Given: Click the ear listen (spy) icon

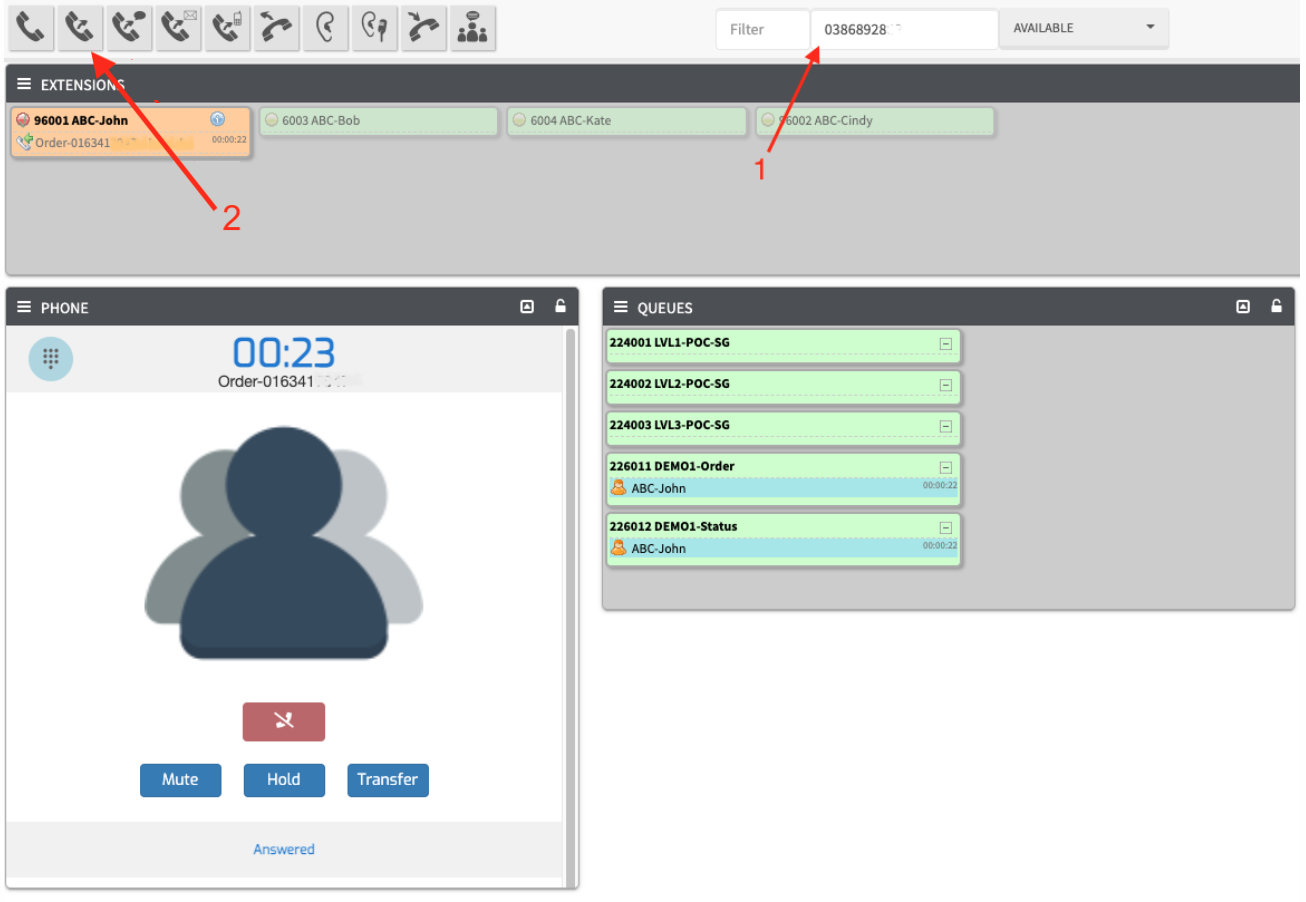Looking at the screenshot, I should [325, 29].
